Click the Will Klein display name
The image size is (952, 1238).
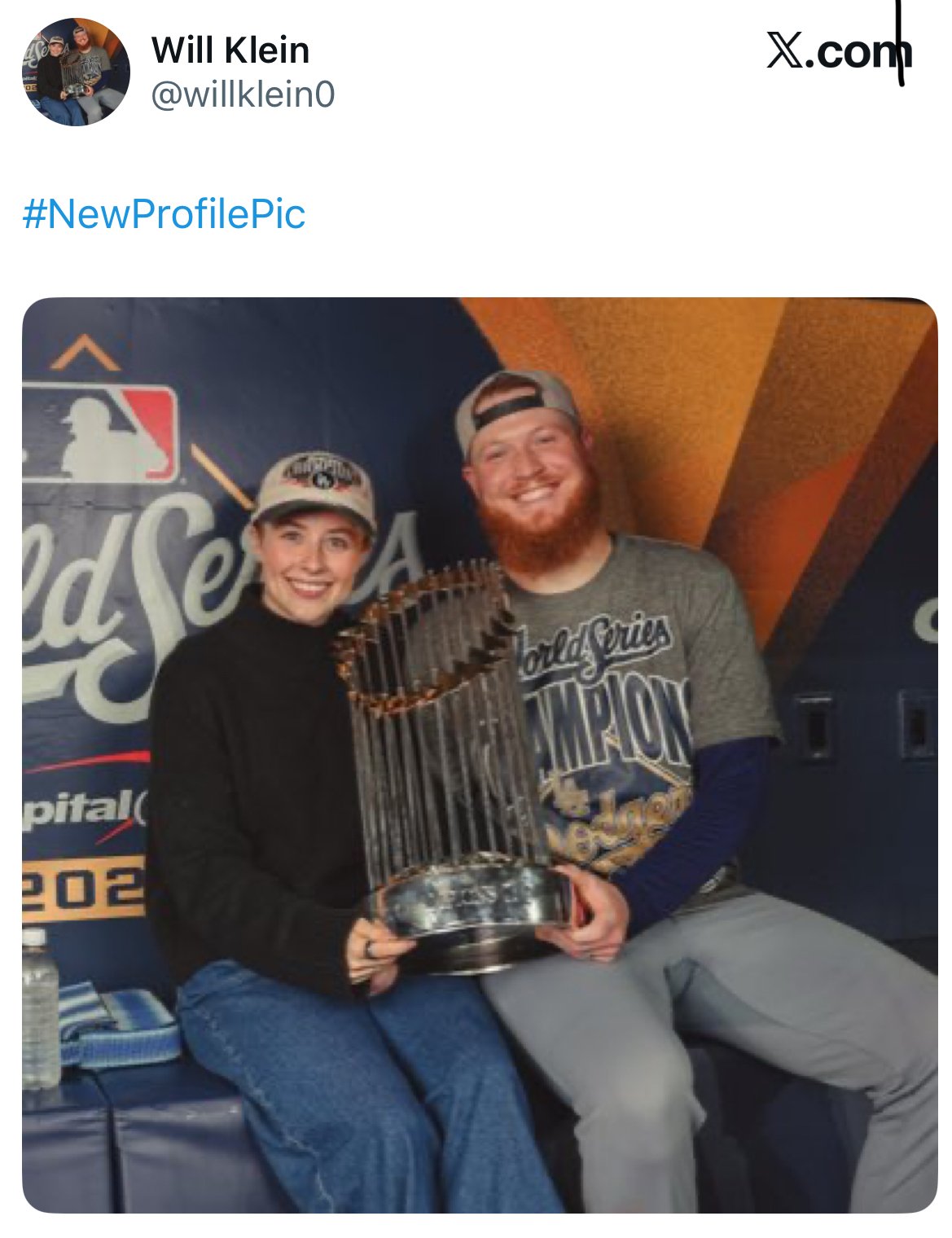[230, 50]
